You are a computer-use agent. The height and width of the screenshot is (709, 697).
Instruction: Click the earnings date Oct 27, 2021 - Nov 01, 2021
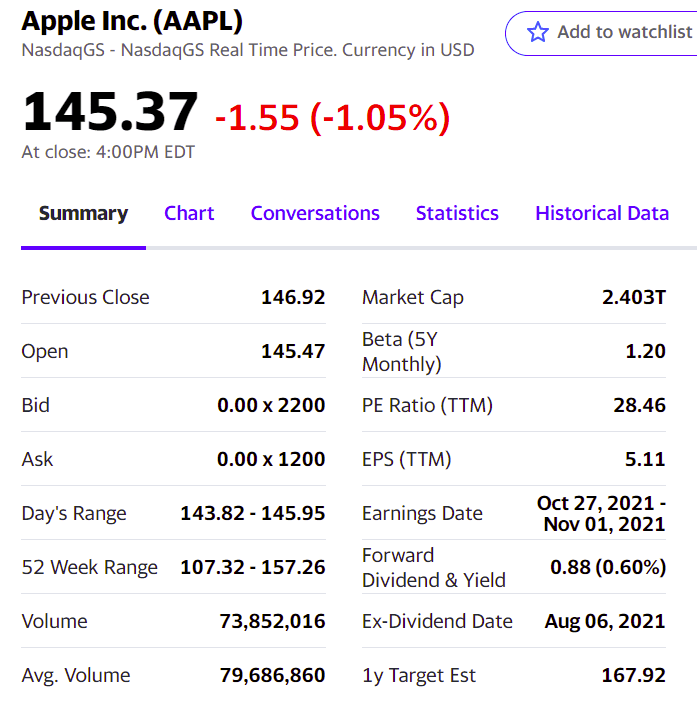[601, 514]
